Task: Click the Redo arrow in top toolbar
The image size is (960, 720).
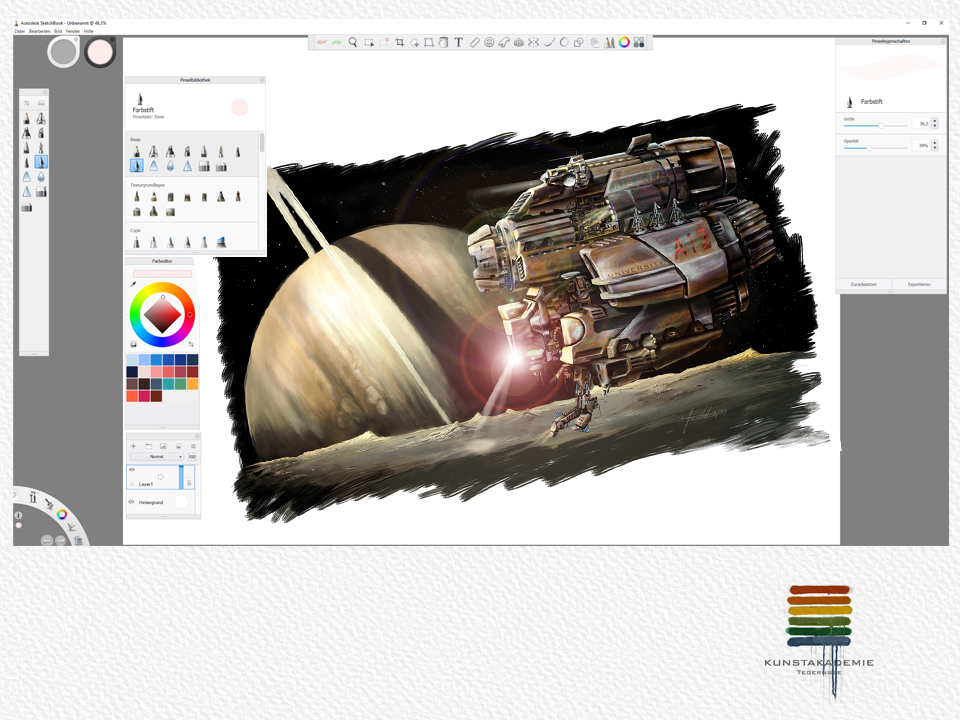Action: (337, 42)
